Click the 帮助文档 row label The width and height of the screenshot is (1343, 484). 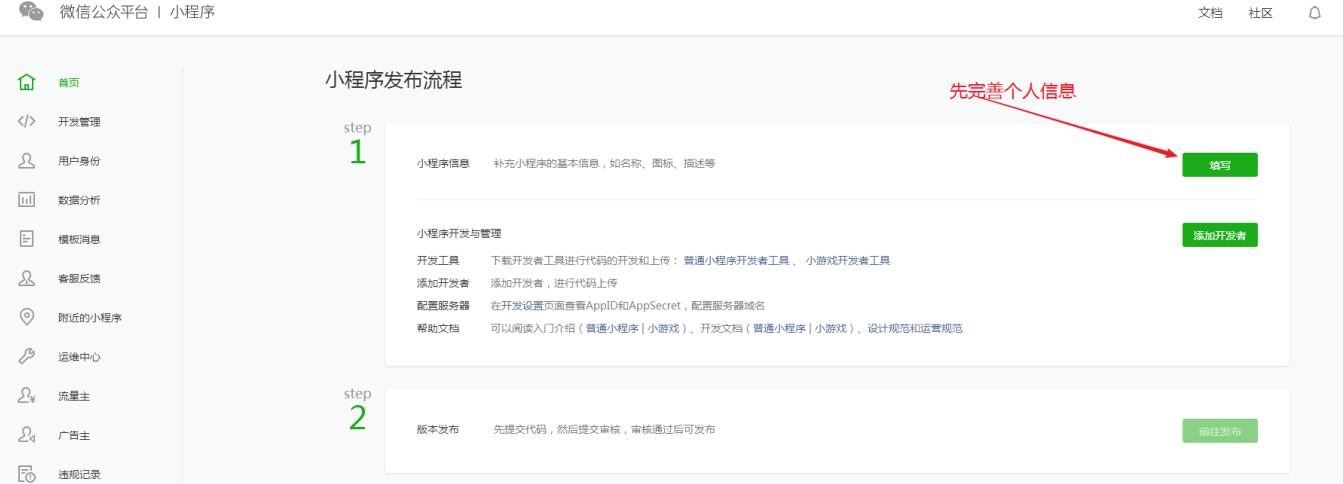coord(438,328)
